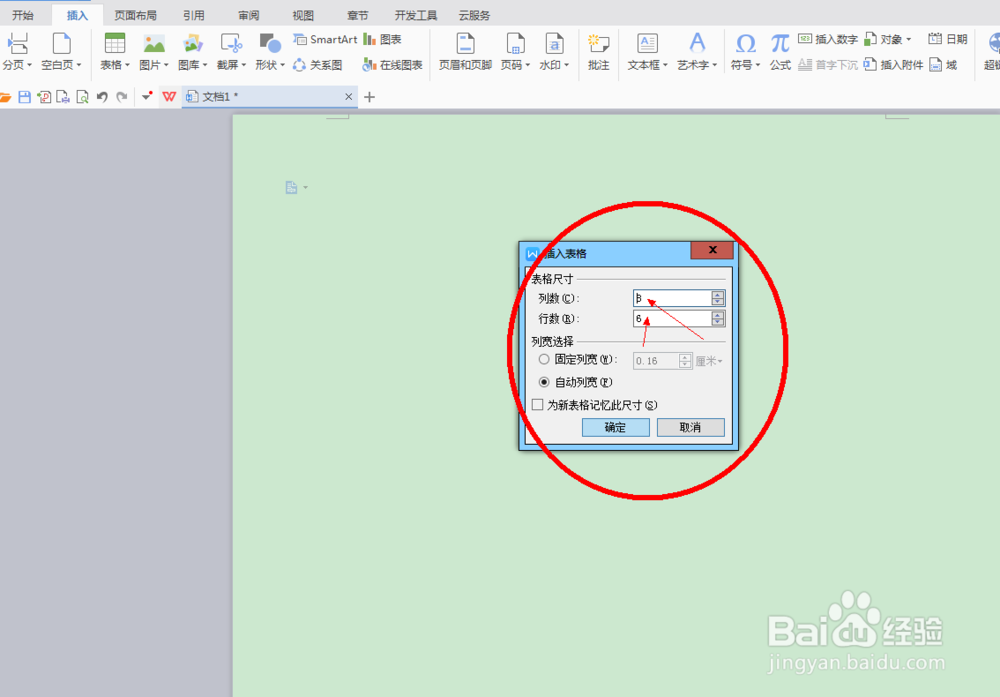Expand the 截屏 dropdown arrow
Viewport: 1000px width, 697px height.
[x=244, y=65]
